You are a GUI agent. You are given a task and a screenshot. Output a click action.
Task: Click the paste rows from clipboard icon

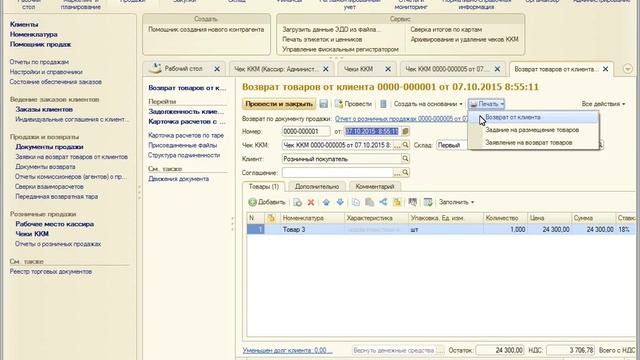pos(369,202)
